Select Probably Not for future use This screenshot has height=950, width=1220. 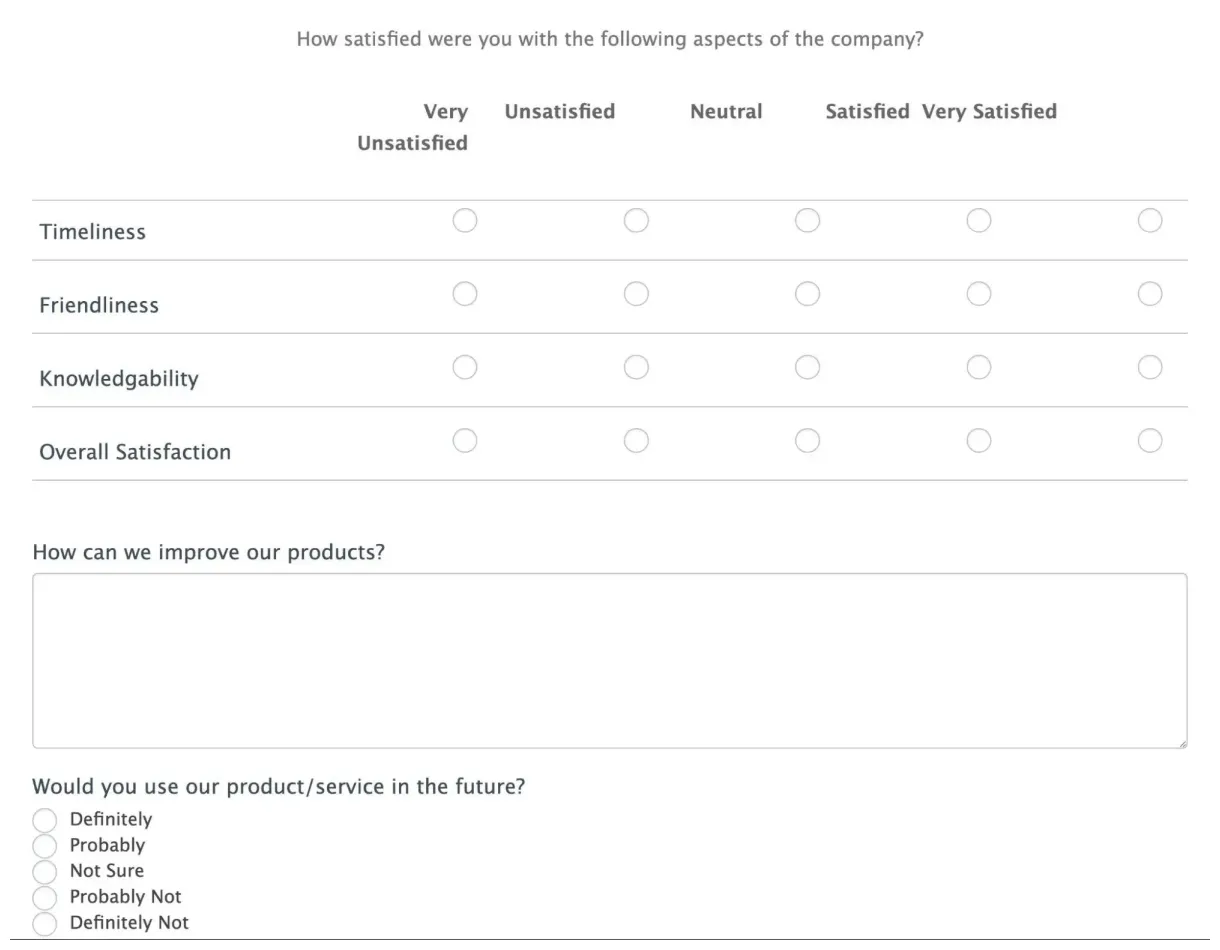[x=45, y=898]
